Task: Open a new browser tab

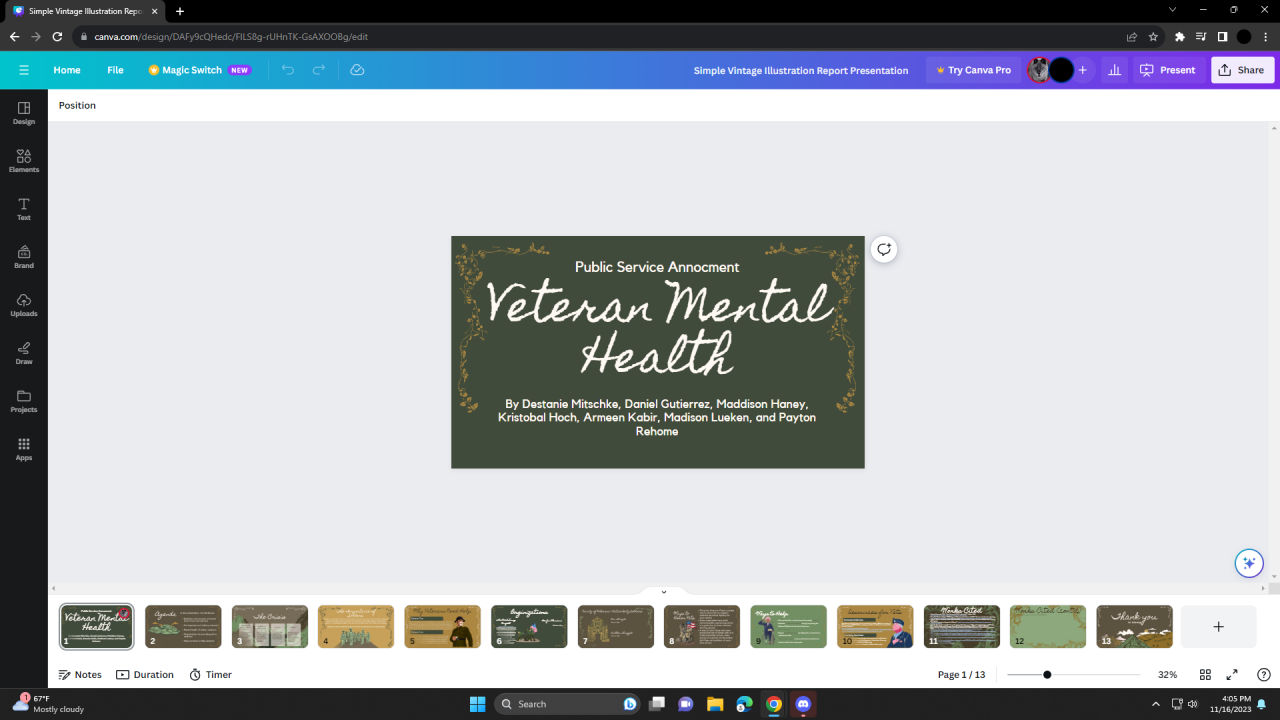Action: 180,11
